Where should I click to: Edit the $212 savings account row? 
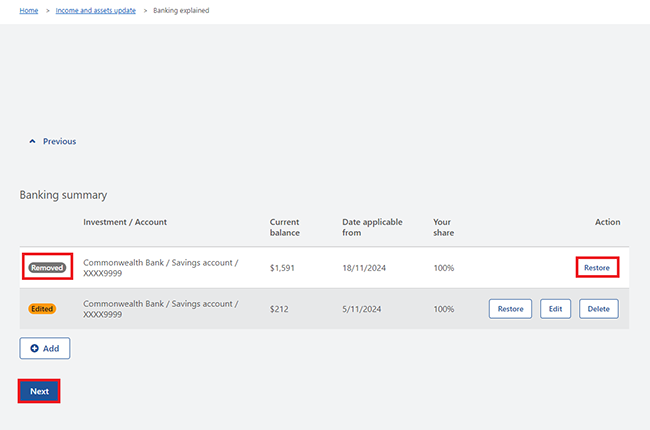(555, 309)
